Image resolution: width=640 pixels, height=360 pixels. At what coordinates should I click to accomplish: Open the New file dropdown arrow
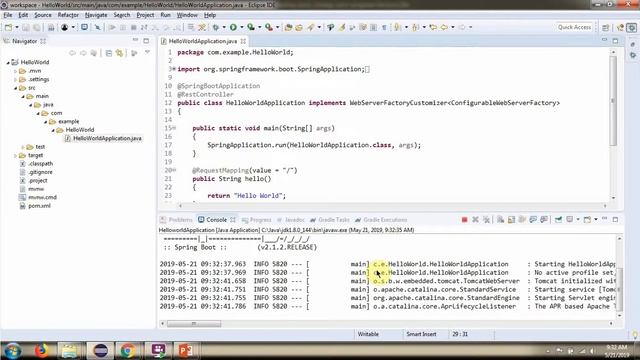17,27
